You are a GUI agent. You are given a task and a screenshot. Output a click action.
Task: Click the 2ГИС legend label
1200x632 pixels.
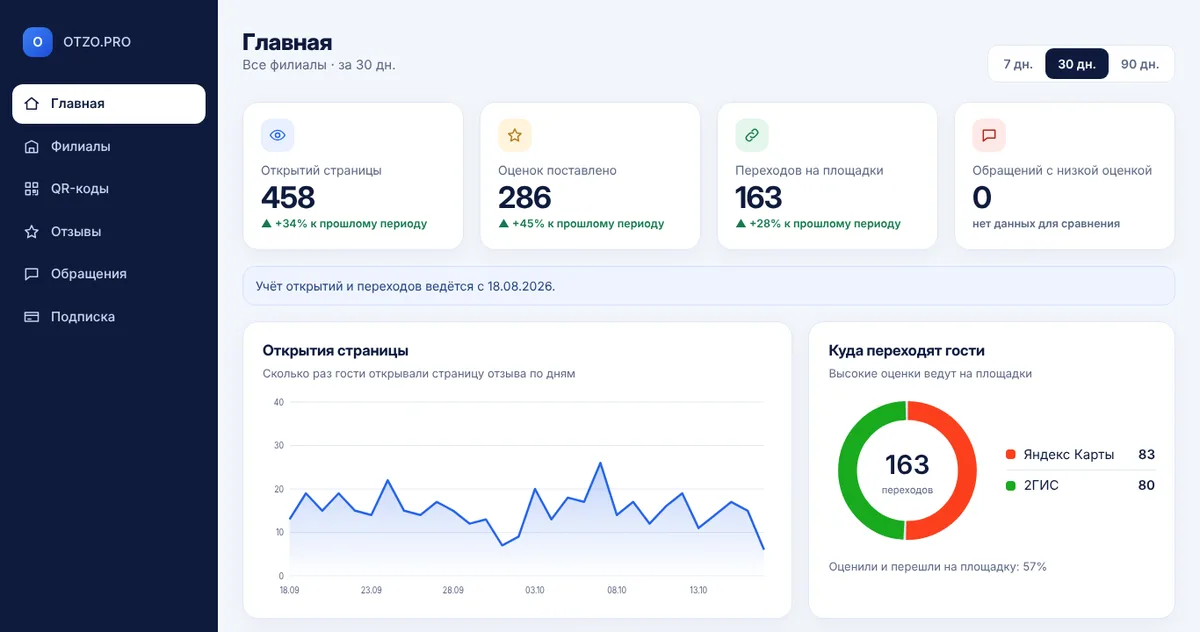pos(1041,486)
